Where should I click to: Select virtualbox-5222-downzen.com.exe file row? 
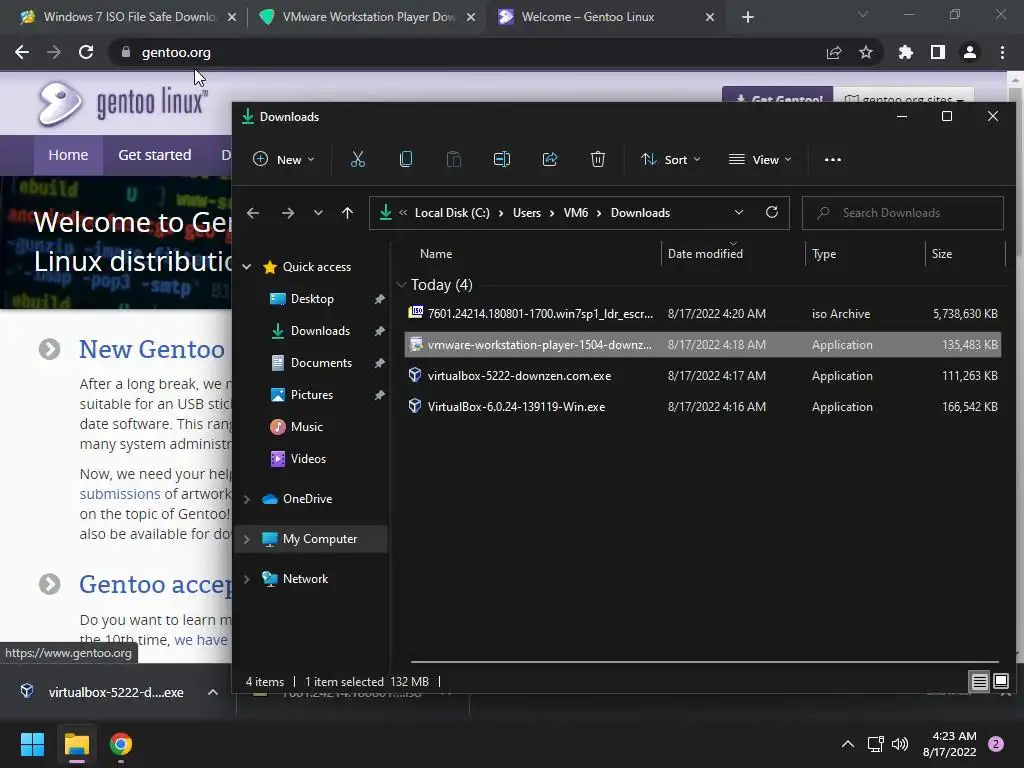click(x=703, y=376)
